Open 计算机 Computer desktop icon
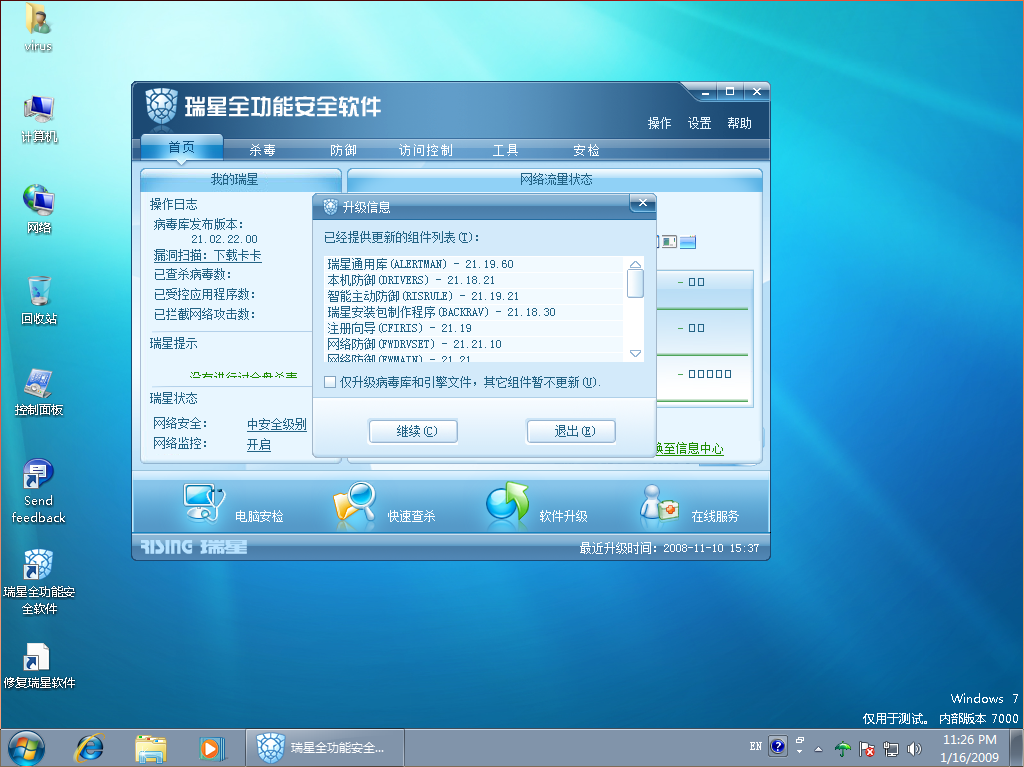The image size is (1024, 767). (x=39, y=119)
